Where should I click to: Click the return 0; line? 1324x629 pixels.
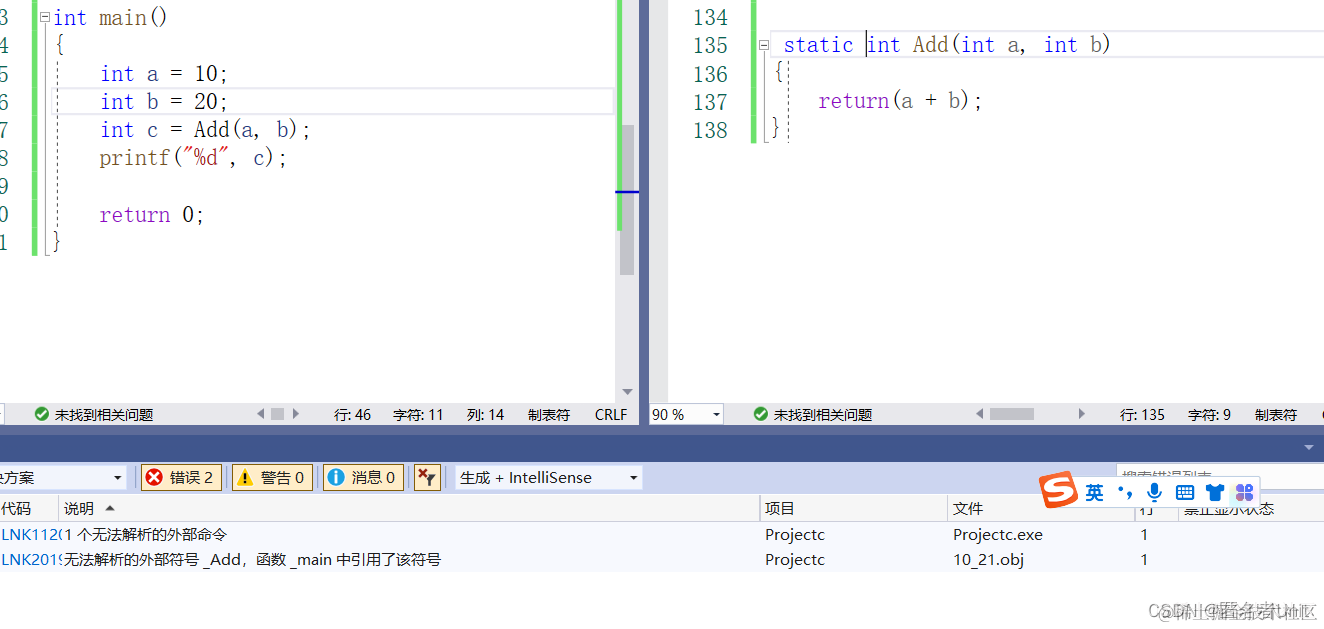[152, 215]
